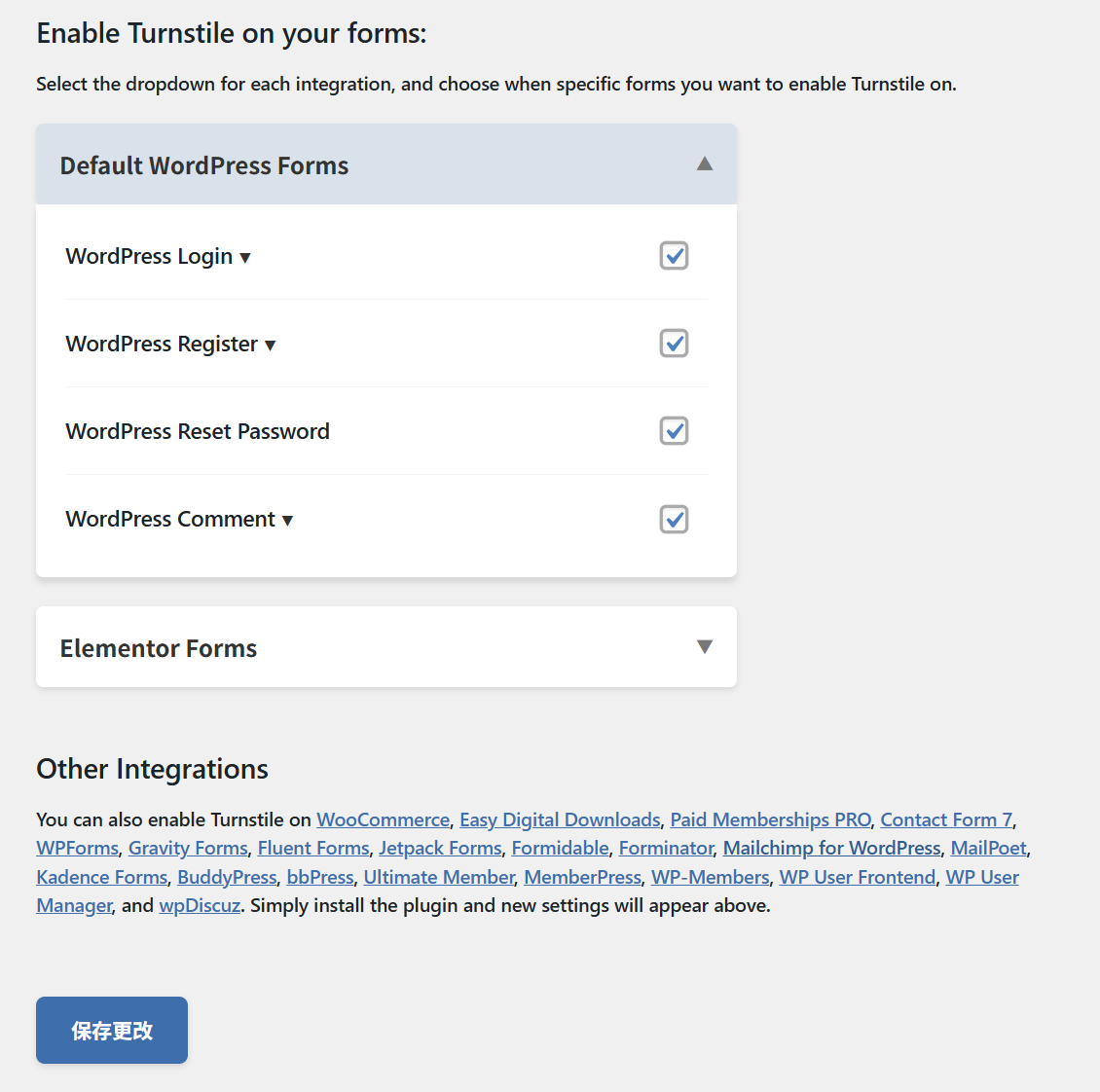Uncheck the WordPress Login checkbox

pos(674,256)
